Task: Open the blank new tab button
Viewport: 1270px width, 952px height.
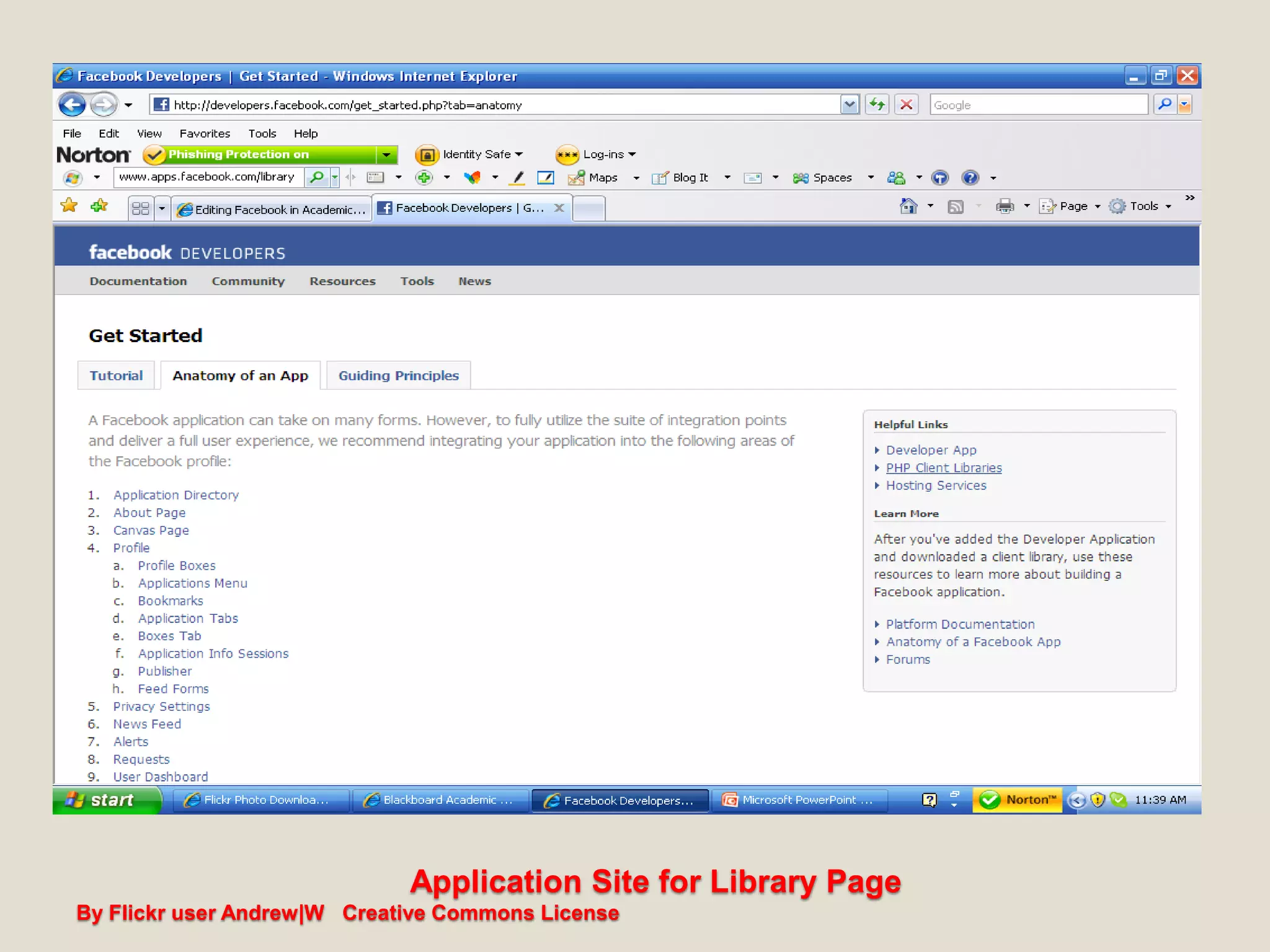Action: (589, 209)
